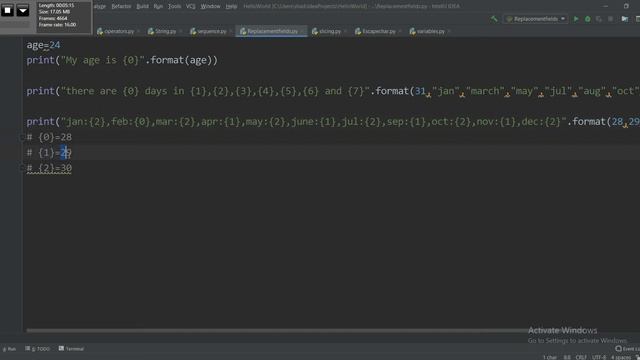Click the UTF-8 encoding indicator
The height and width of the screenshot is (360, 640).
[599, 357]
